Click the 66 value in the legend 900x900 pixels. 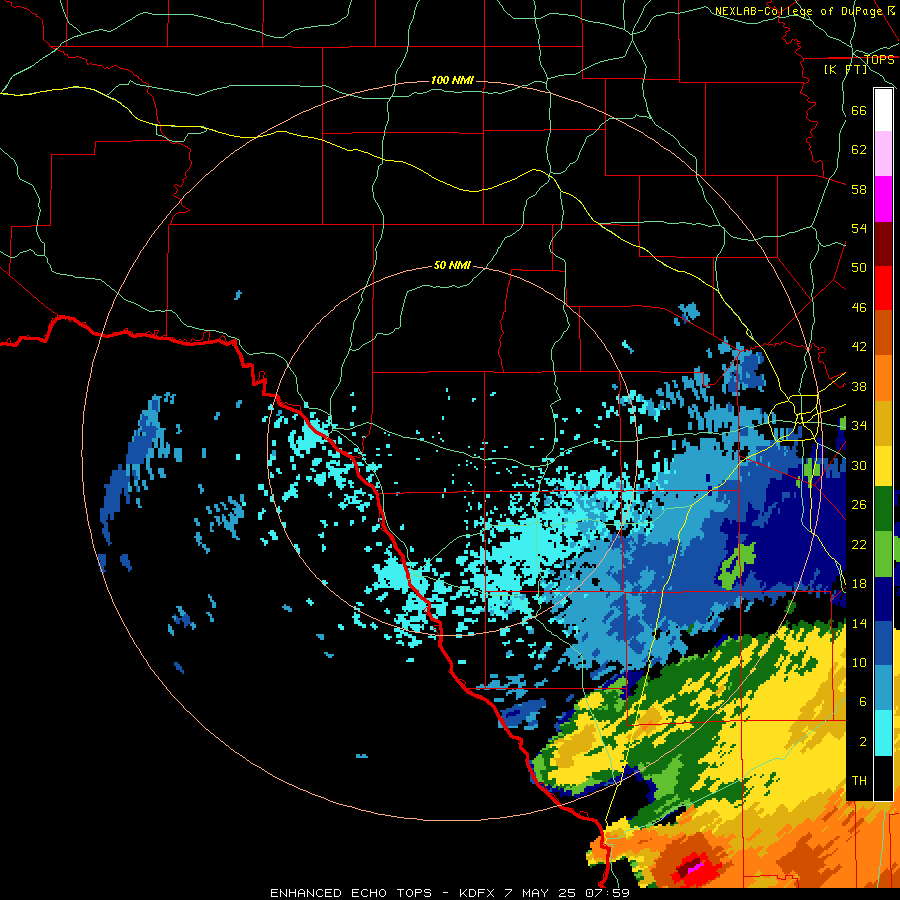point(859,110)
